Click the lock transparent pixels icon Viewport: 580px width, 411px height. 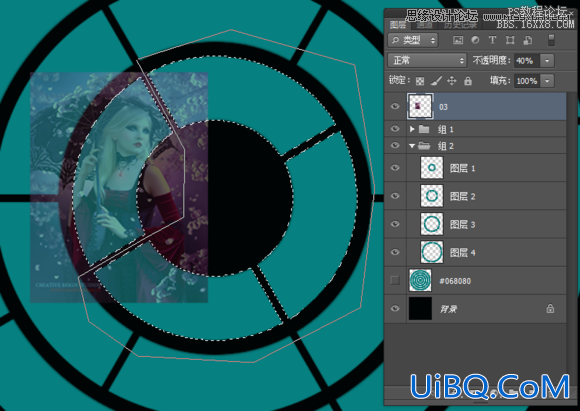tap(420, 81)
